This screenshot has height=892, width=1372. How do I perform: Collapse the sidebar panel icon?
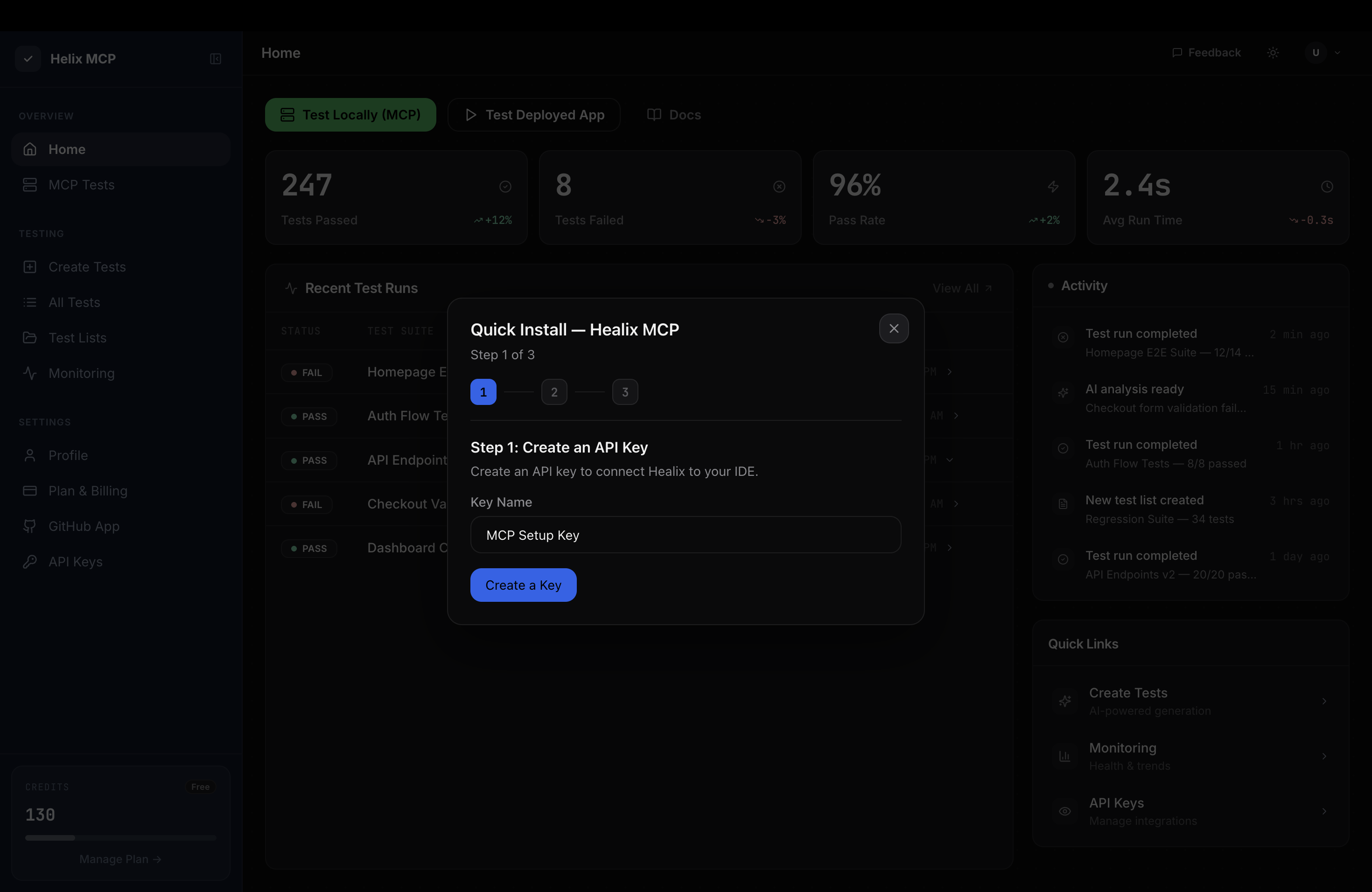pos(216,59)
